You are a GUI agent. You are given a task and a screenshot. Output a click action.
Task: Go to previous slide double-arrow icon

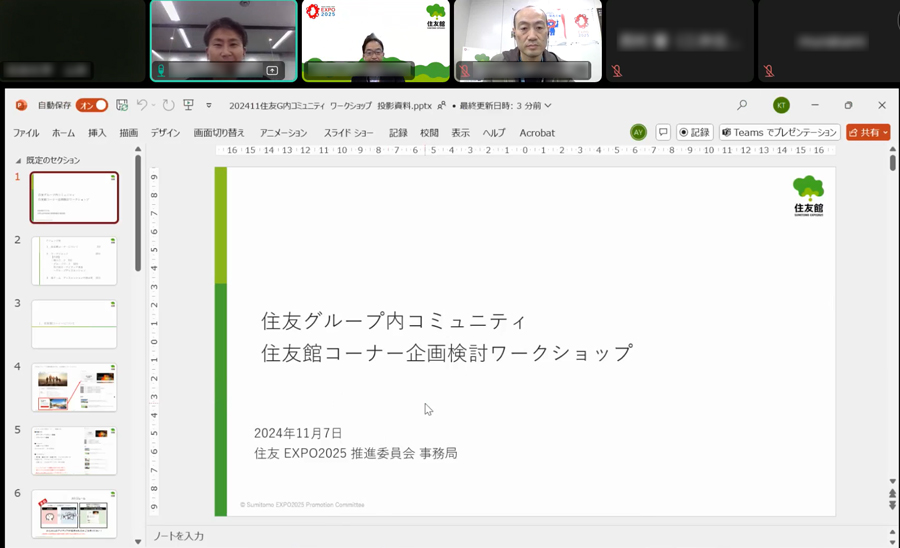pyautogui.click(x=893, y=493)
